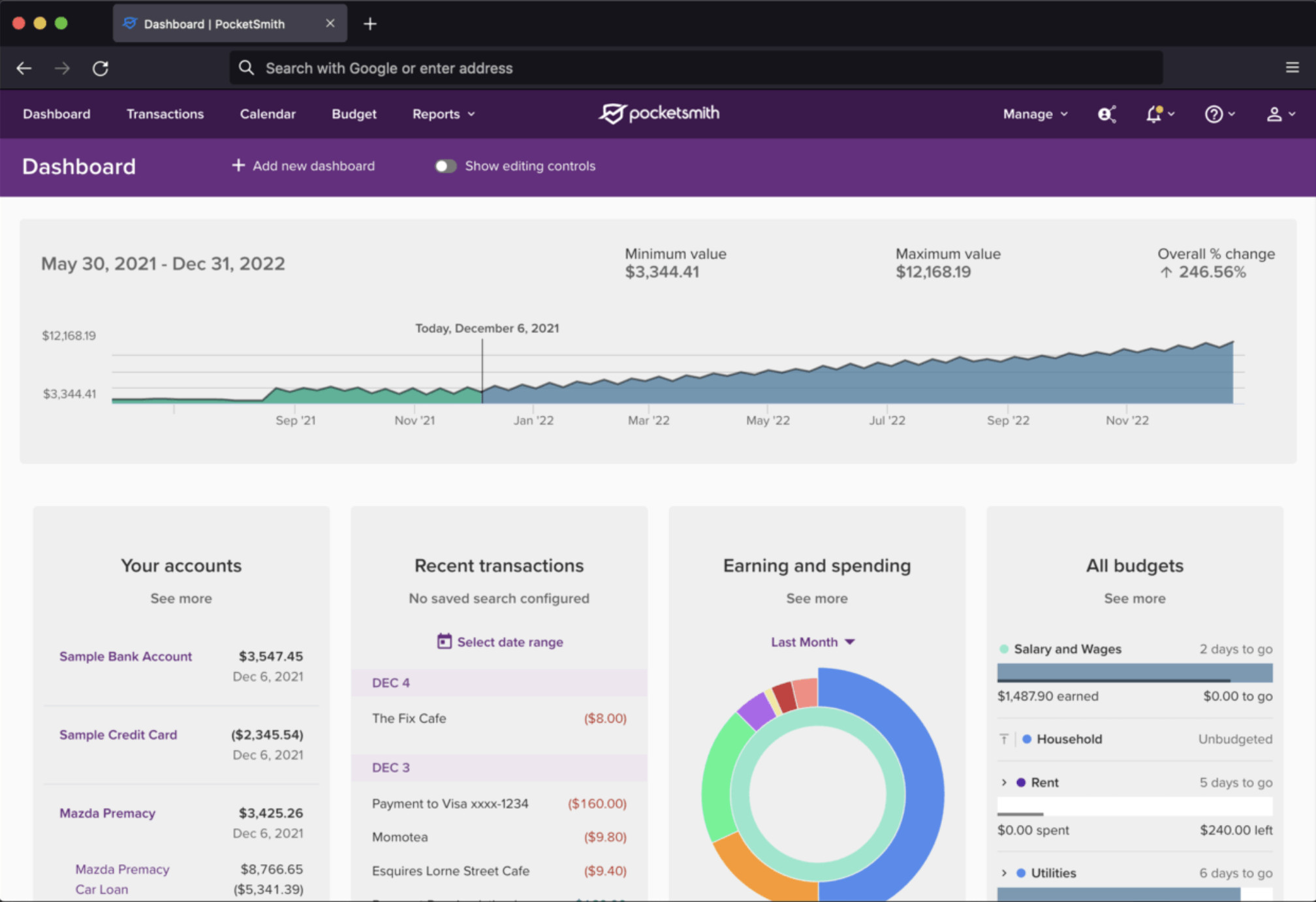Click the Maximum value $12,168.19 figure
This screenshot has height=902, width=1316.
[933, 272]
